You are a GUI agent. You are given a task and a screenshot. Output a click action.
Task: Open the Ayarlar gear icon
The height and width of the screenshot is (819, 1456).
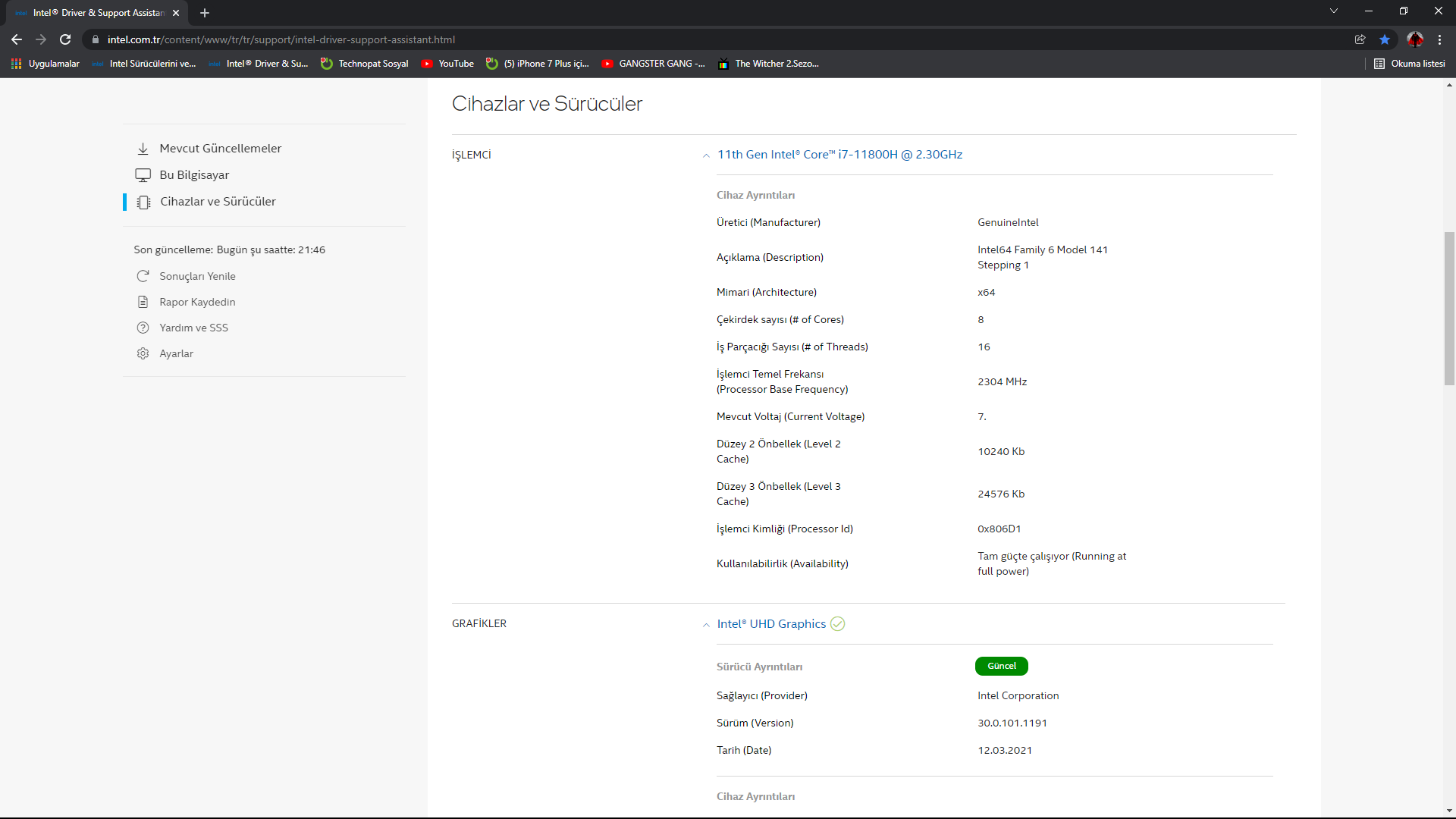(x=143, y=353)
